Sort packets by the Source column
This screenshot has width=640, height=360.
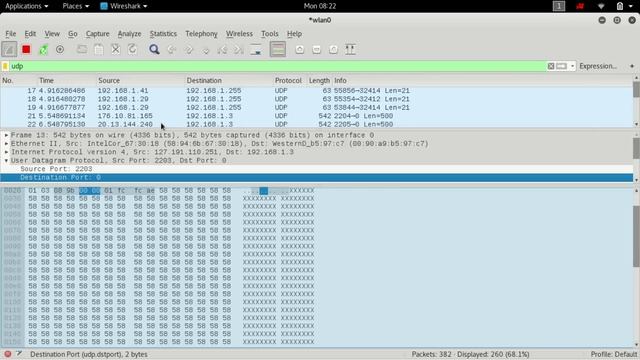tap(140, 80)
